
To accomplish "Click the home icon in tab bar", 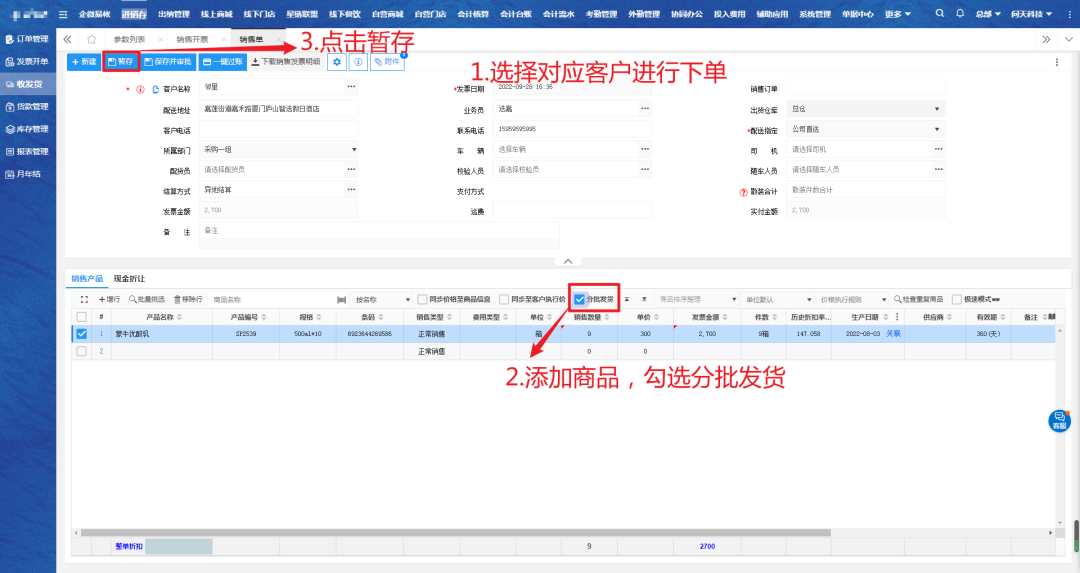I will [x=91, y=38].
